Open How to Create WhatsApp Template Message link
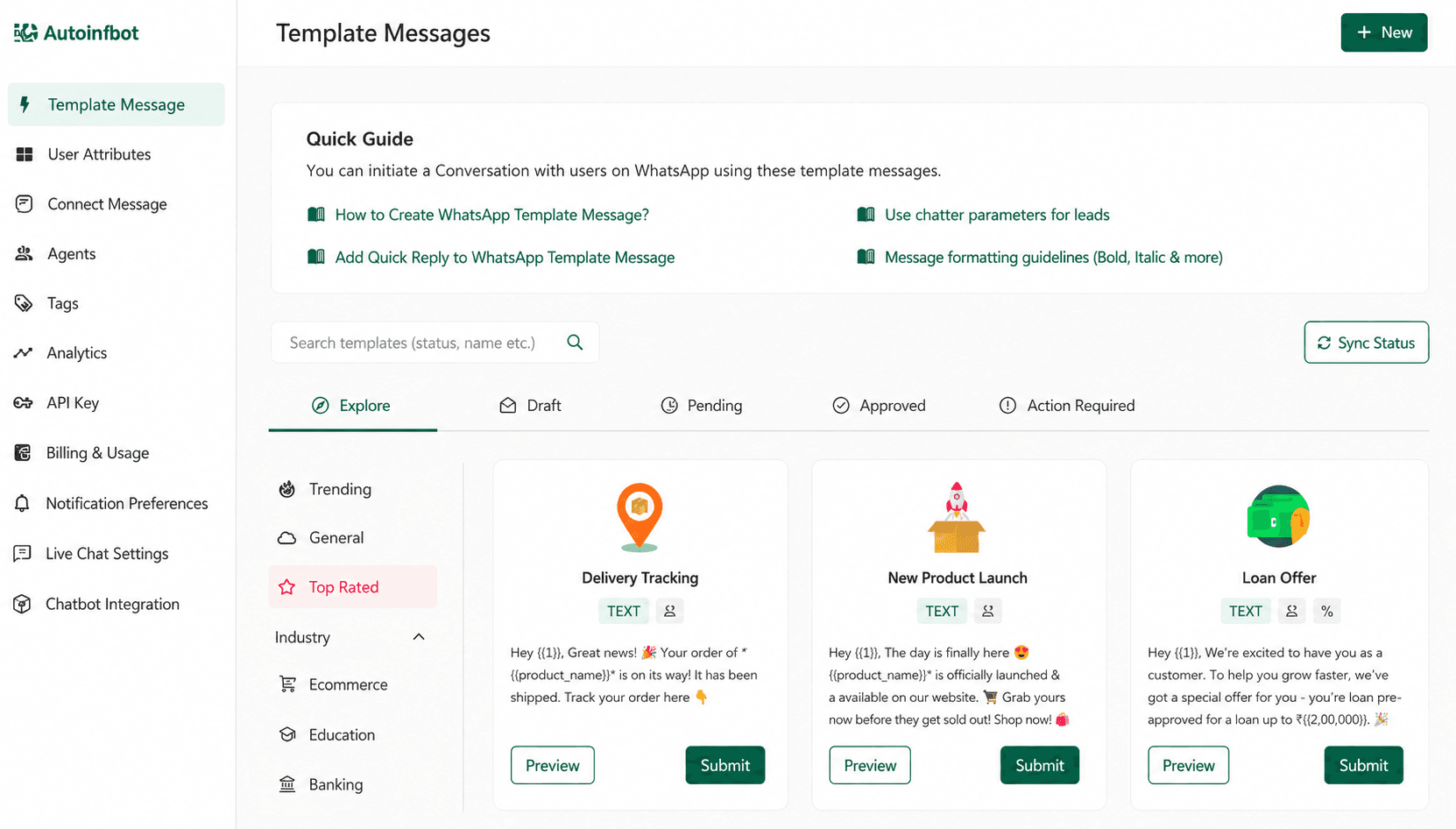This screenshot has width=1456, height=829. (492, 215)
